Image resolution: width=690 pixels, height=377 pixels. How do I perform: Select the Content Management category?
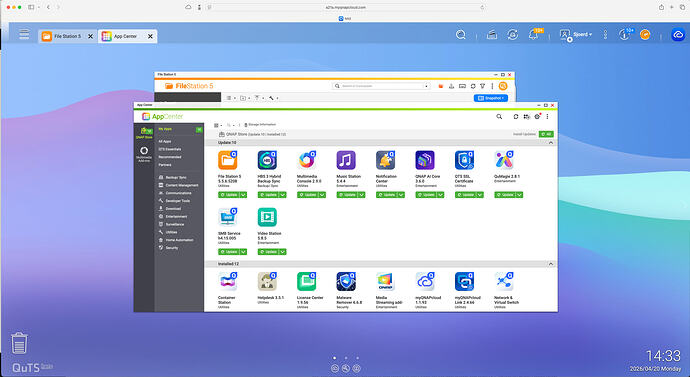[x=178, y=185]
